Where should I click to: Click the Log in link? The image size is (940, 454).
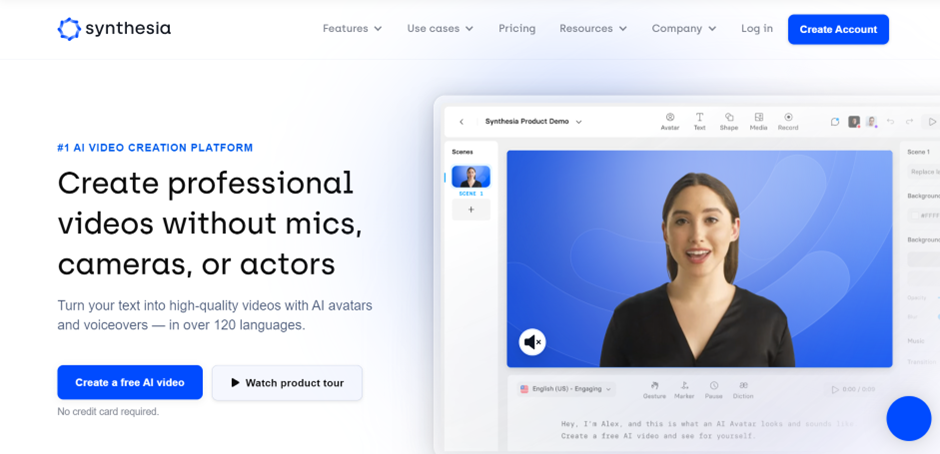[757, 28]
